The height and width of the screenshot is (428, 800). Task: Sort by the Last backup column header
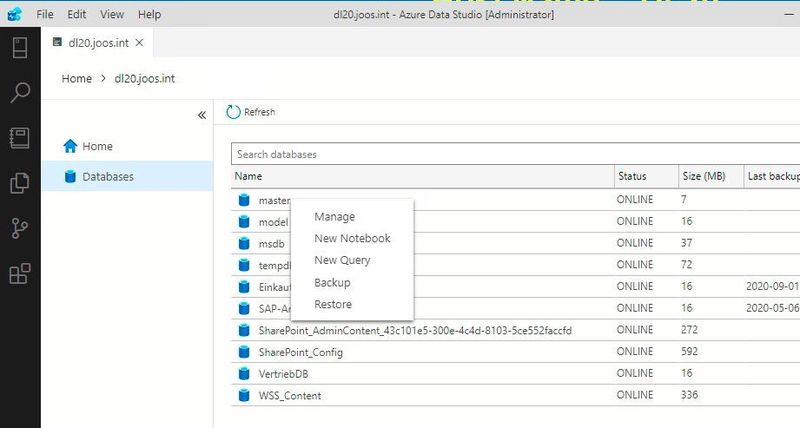click(772, 177)
